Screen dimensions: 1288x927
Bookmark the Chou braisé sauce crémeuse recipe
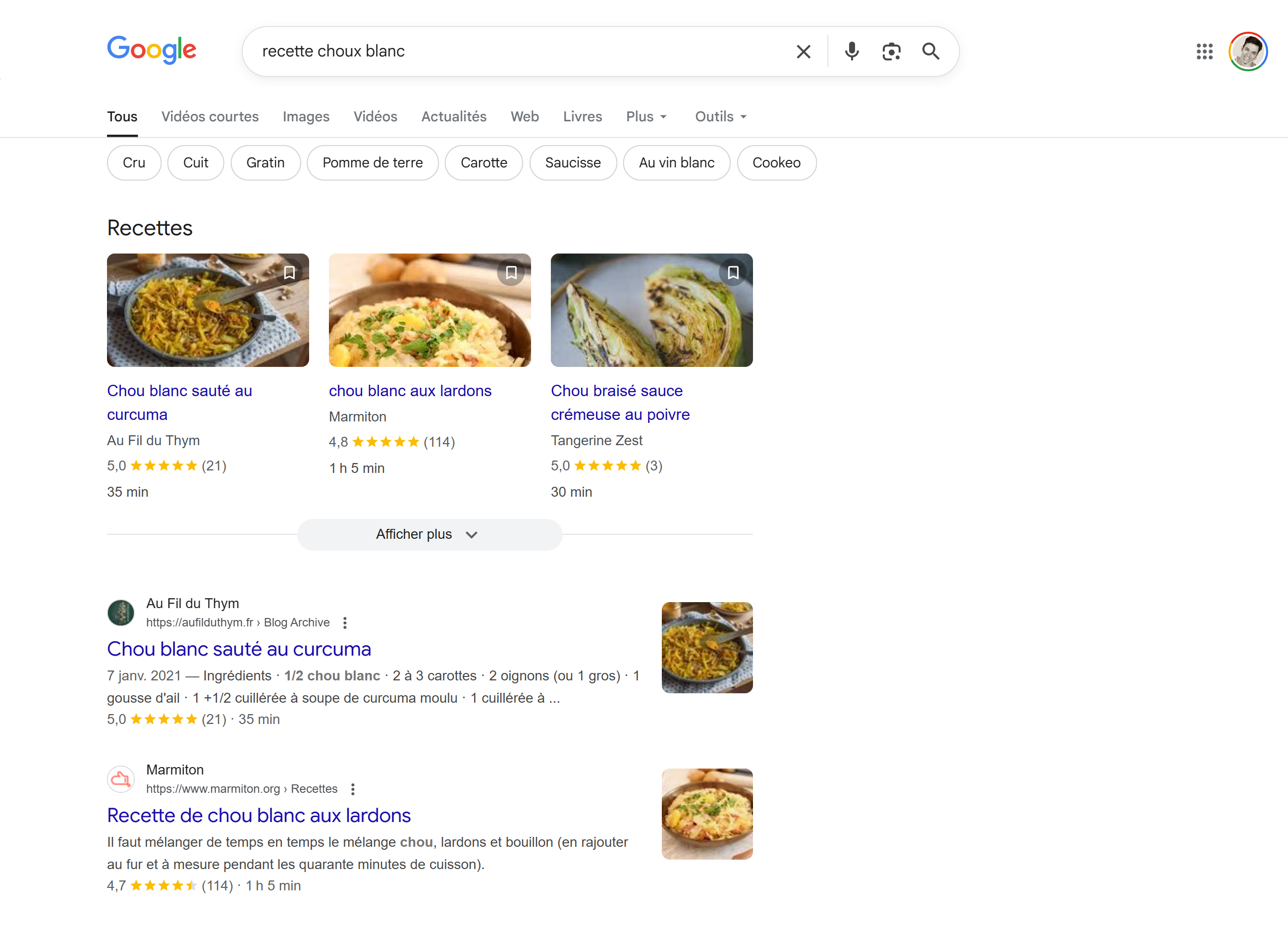(x=733, y=273)
